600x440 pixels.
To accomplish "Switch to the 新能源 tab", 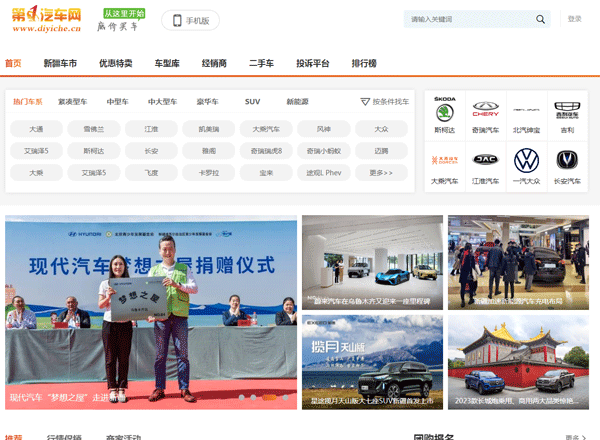I will click(x=297, y=102).
